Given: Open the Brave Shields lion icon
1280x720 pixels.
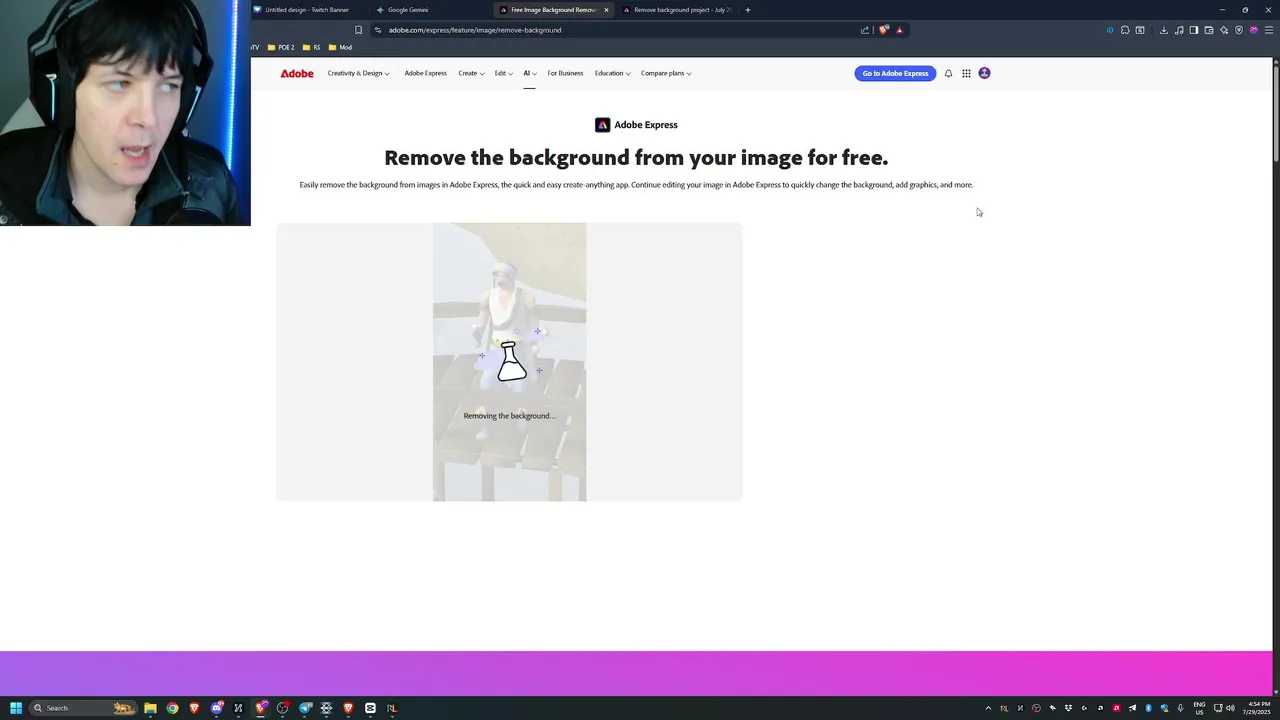Looking at the screenshot, I should 883,30.
